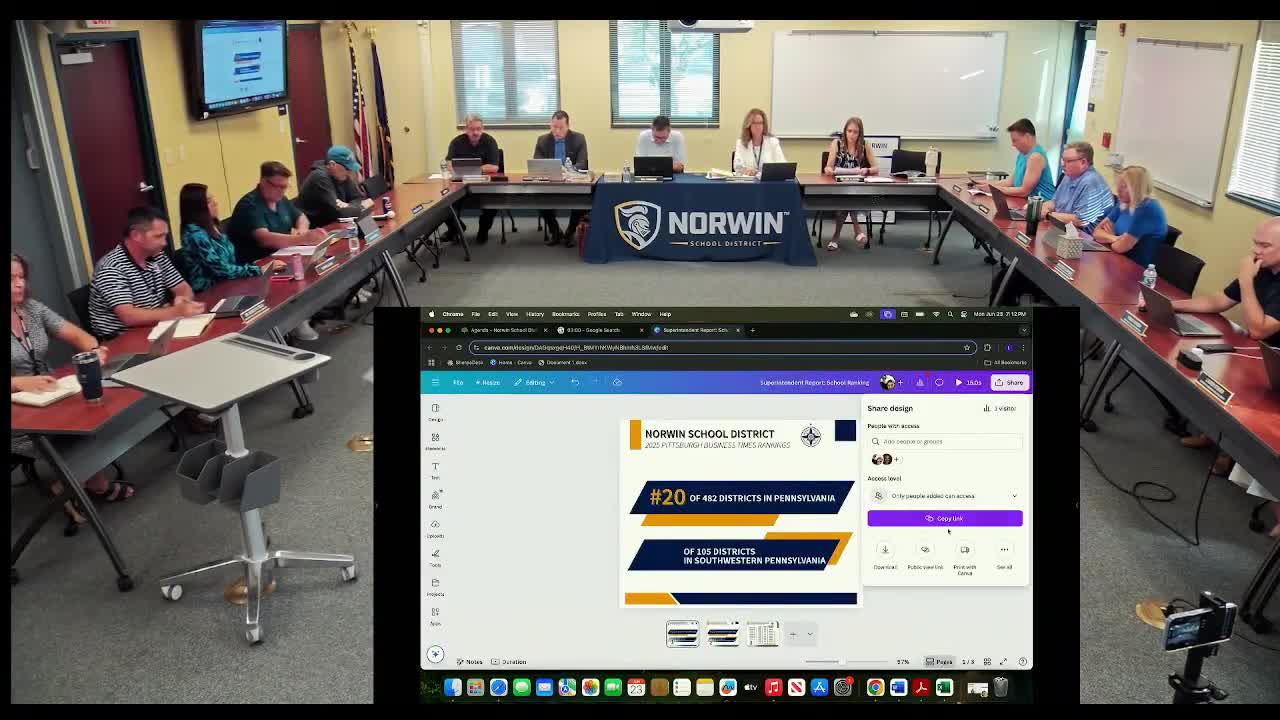Open the Document 1.docx bookmark
This screenshot has width=1280, height=720.
(563, 362)
